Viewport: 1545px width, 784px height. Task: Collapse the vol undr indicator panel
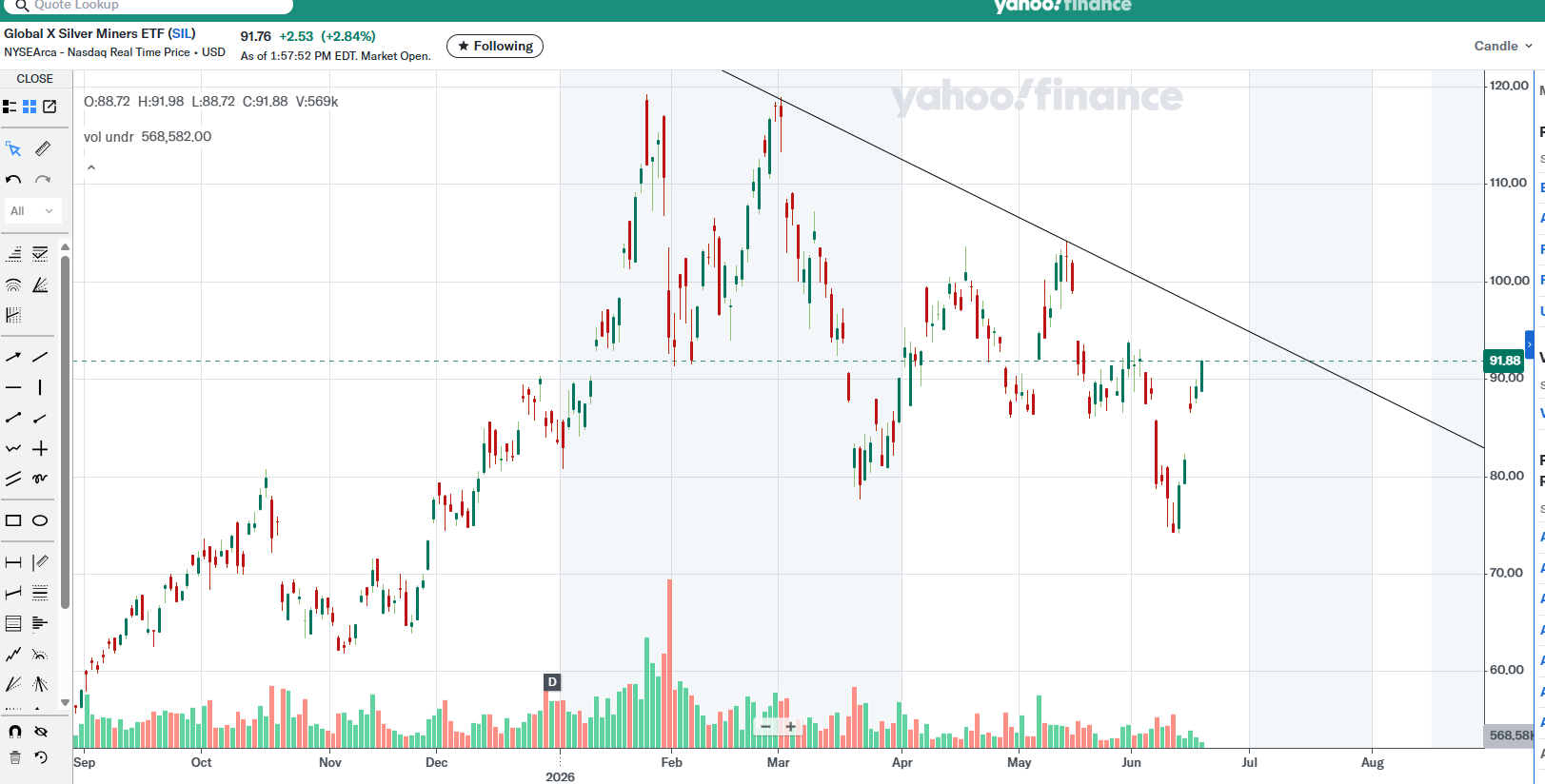(x=91, y=167)
